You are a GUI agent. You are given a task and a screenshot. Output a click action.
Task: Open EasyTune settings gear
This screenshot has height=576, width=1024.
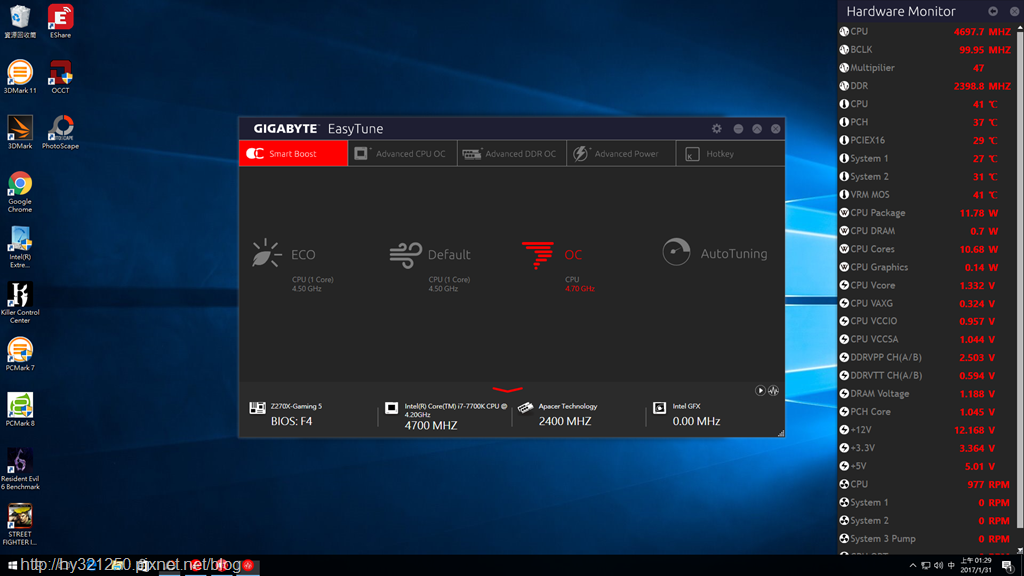(716, 129)
